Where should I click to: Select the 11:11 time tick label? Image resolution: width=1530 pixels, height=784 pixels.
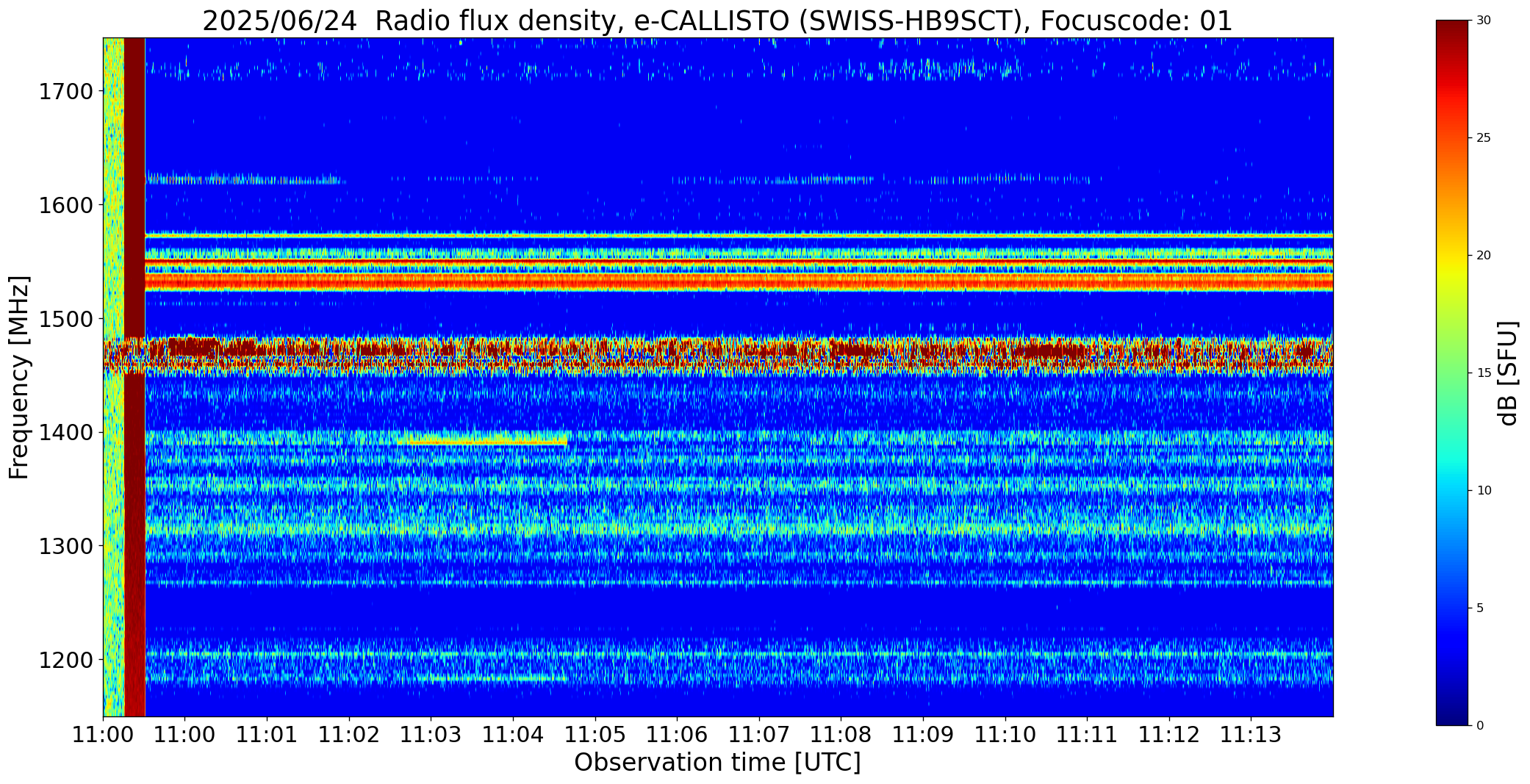pos(1087,735)
